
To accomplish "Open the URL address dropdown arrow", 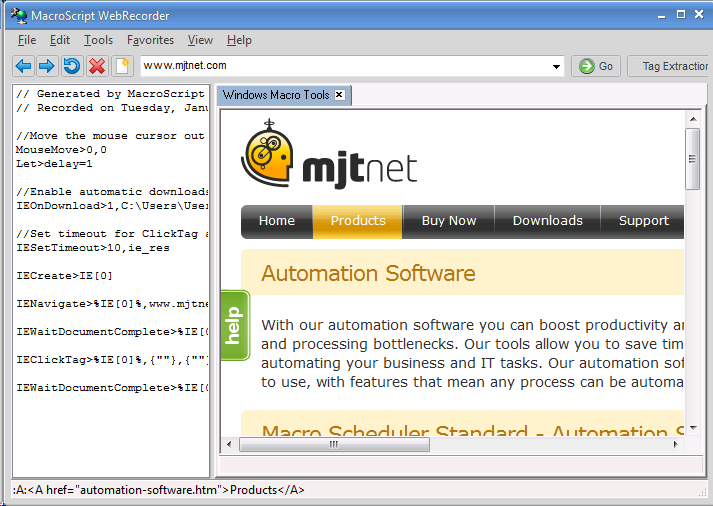I will tap(556, 67).
